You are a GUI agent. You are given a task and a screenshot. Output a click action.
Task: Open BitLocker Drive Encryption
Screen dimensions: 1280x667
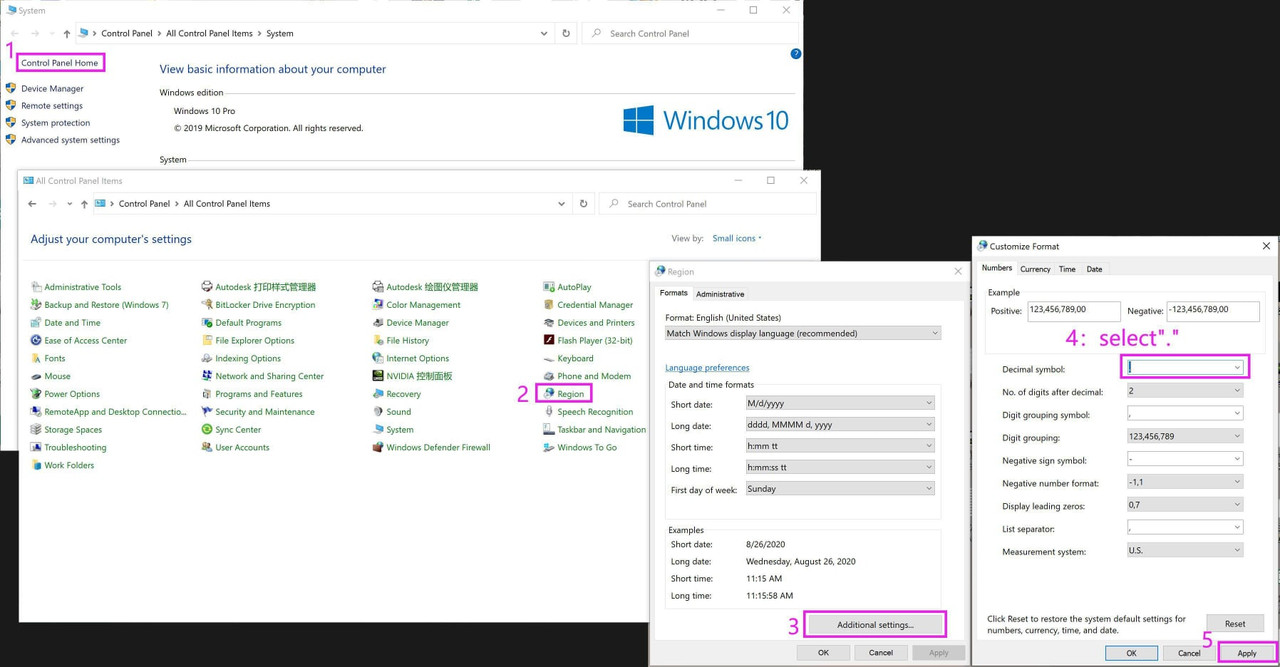click(x=258, y=305)
